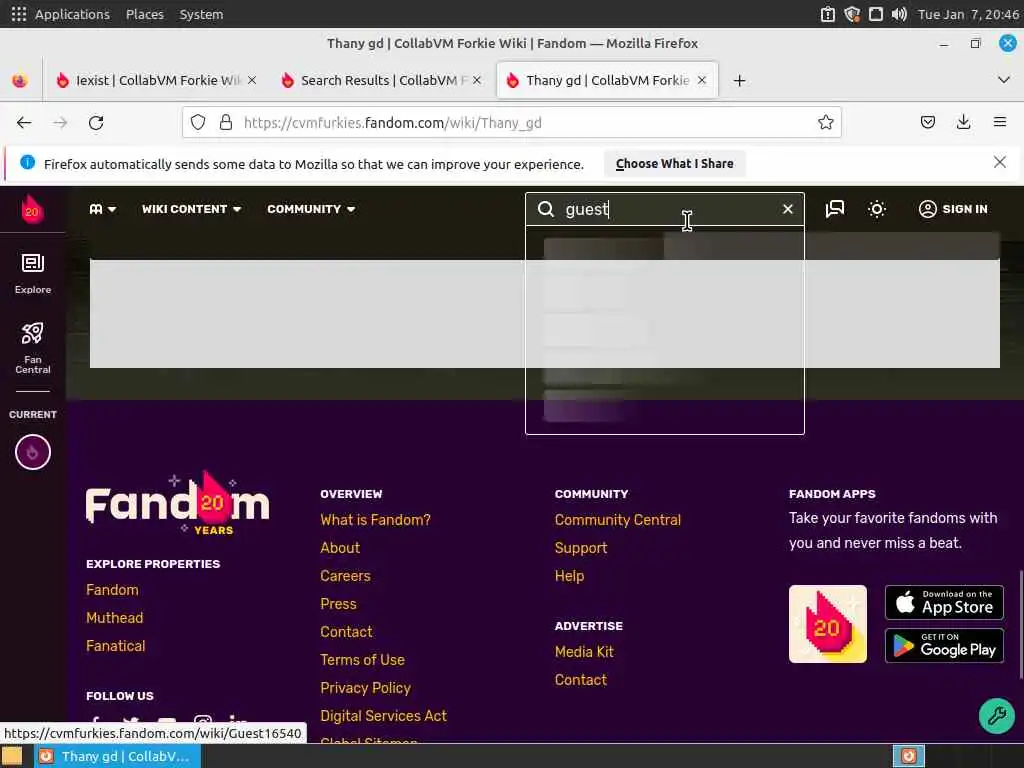This screenshot has width=1024, height=768.
Task: Open Terms of Use link
Action: tap(362, 660)
